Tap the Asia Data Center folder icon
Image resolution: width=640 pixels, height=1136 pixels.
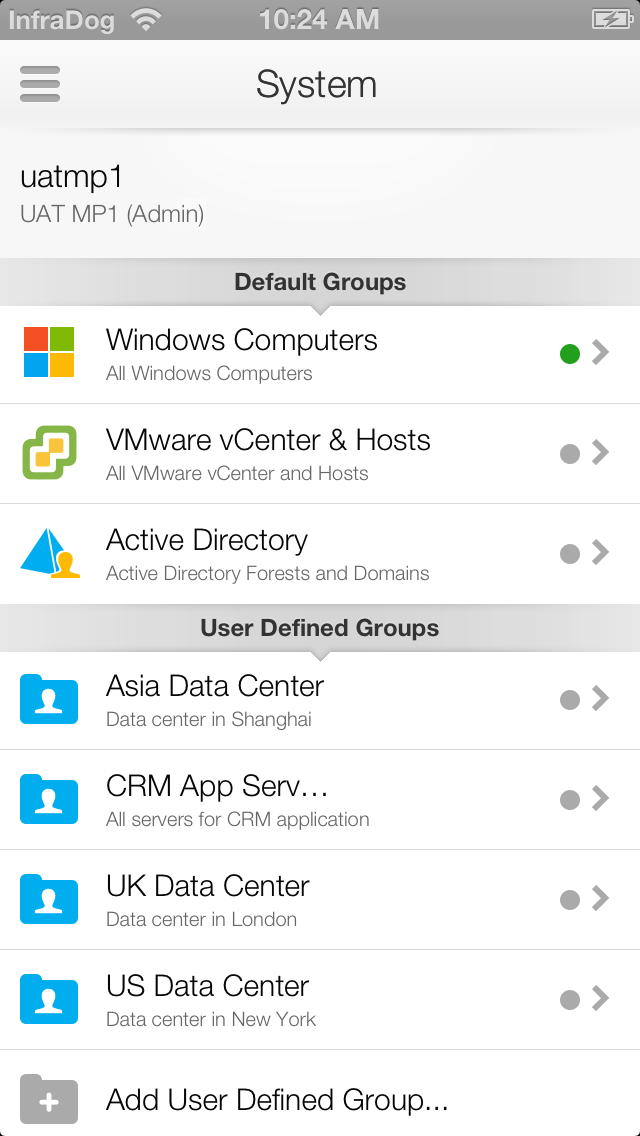click(49, 699)
